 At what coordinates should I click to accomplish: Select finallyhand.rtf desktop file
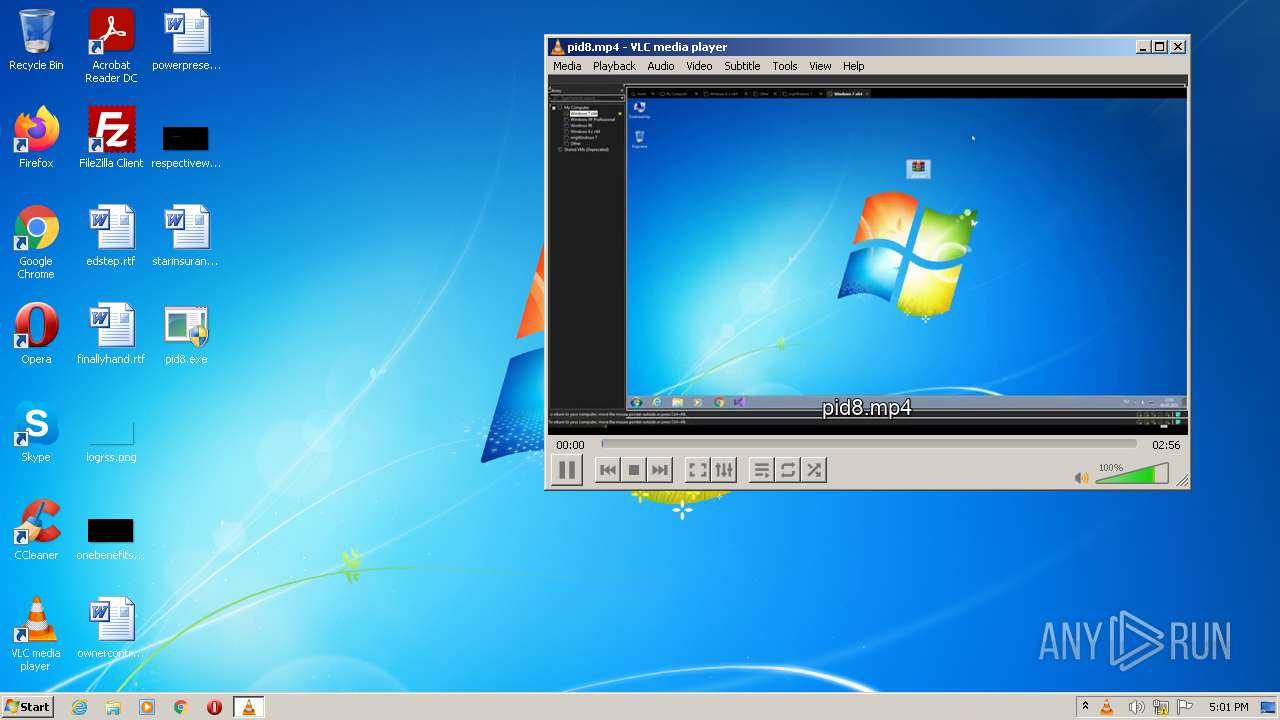tap(111, 334)
